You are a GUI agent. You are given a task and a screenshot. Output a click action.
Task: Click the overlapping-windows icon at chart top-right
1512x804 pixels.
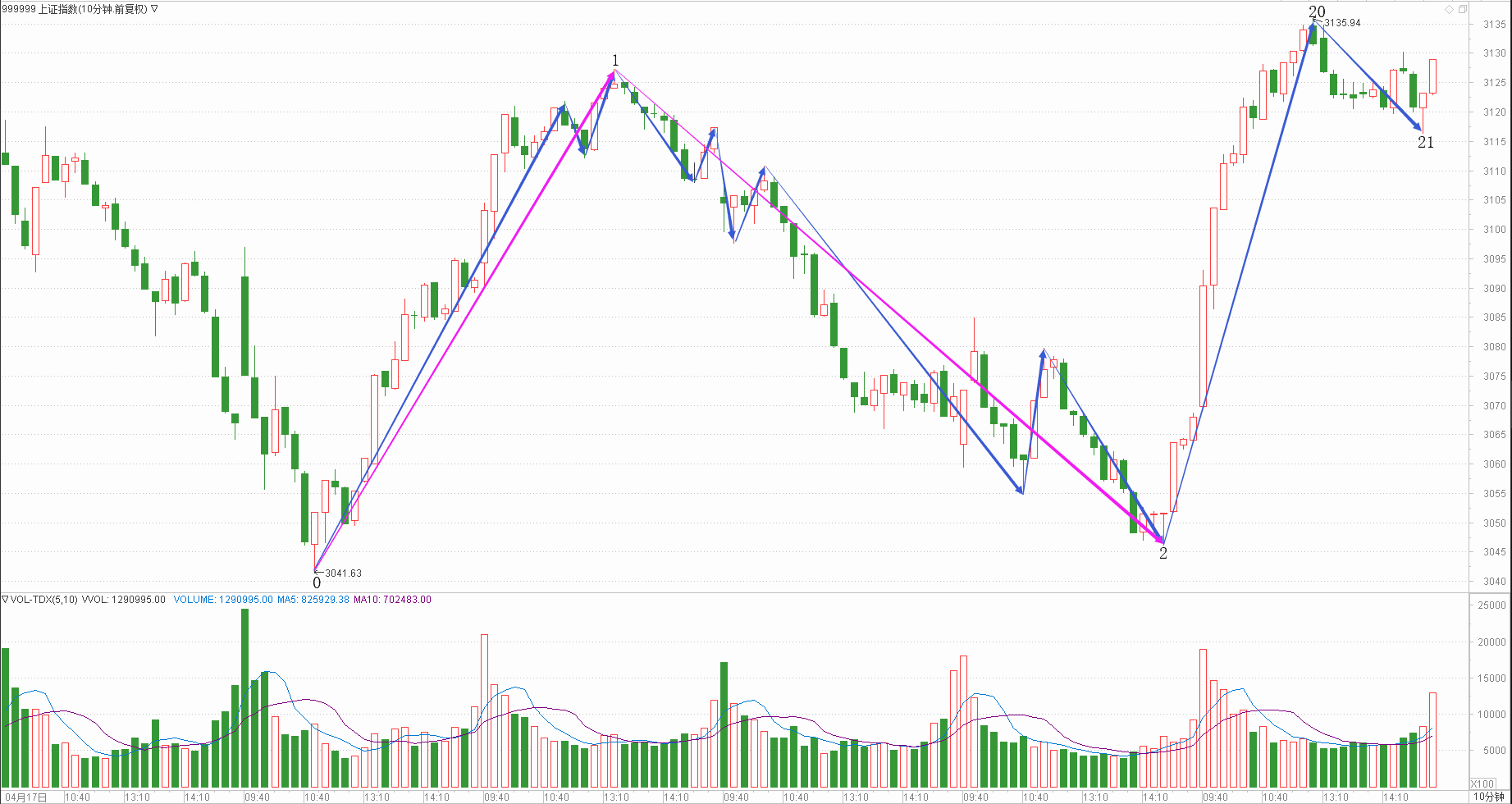pos(1463,9)
